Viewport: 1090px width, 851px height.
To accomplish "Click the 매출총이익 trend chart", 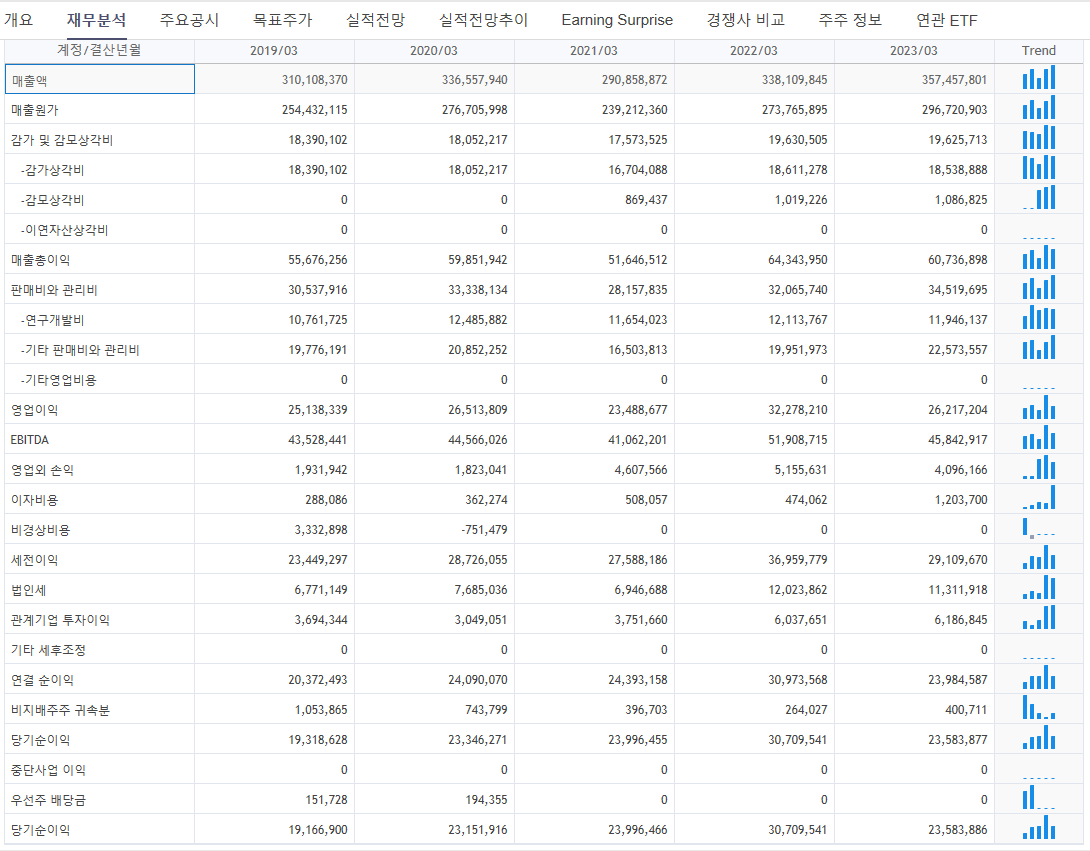I will [1039, 257].
